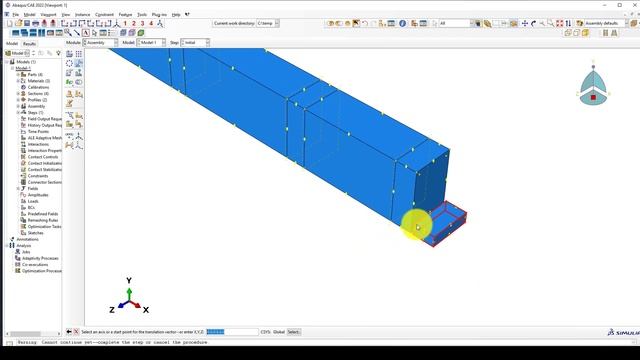Click the Rotate Instance tool icon
This screenshot has width=640, height=360.
pyautogui.click(x=69, y=73)
